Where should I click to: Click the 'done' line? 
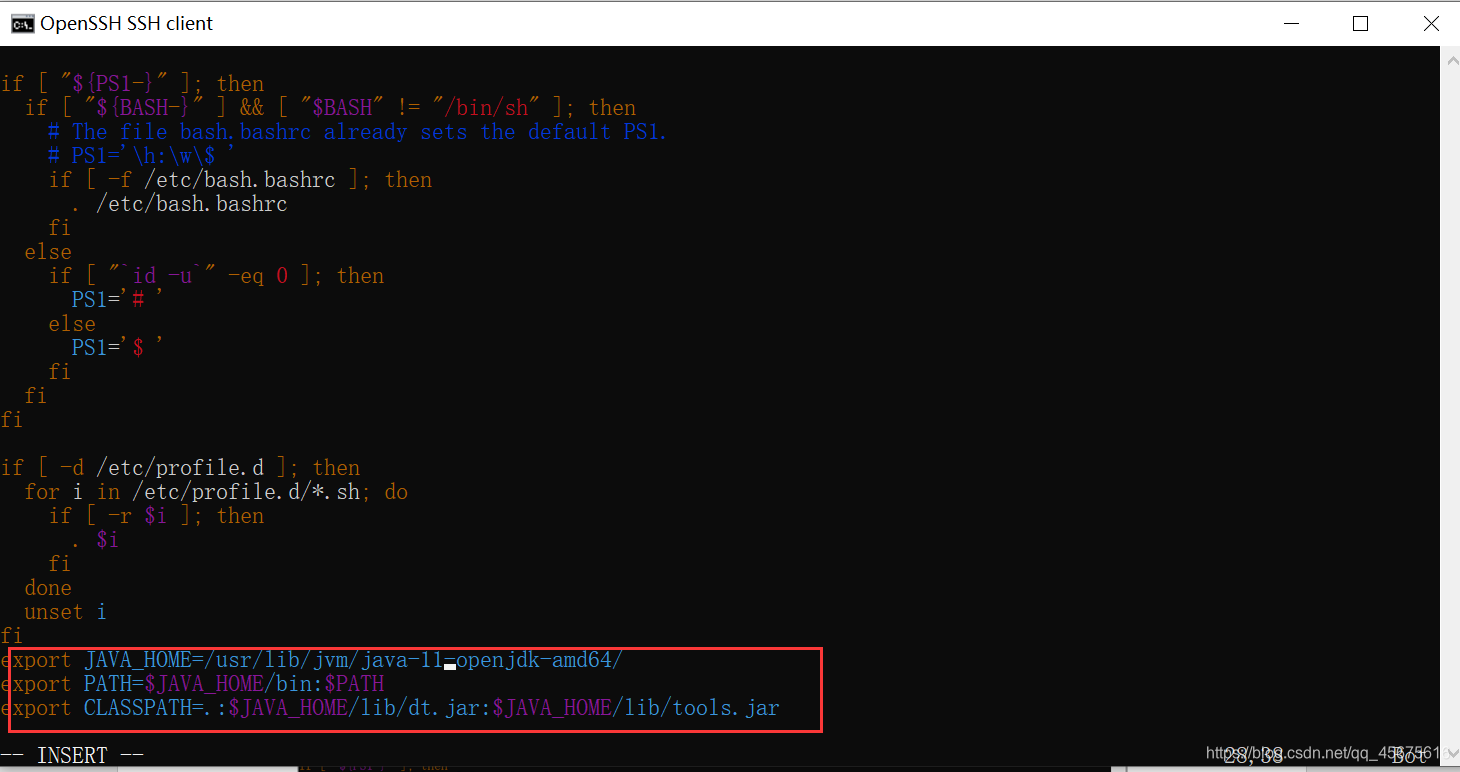[48, 588]
